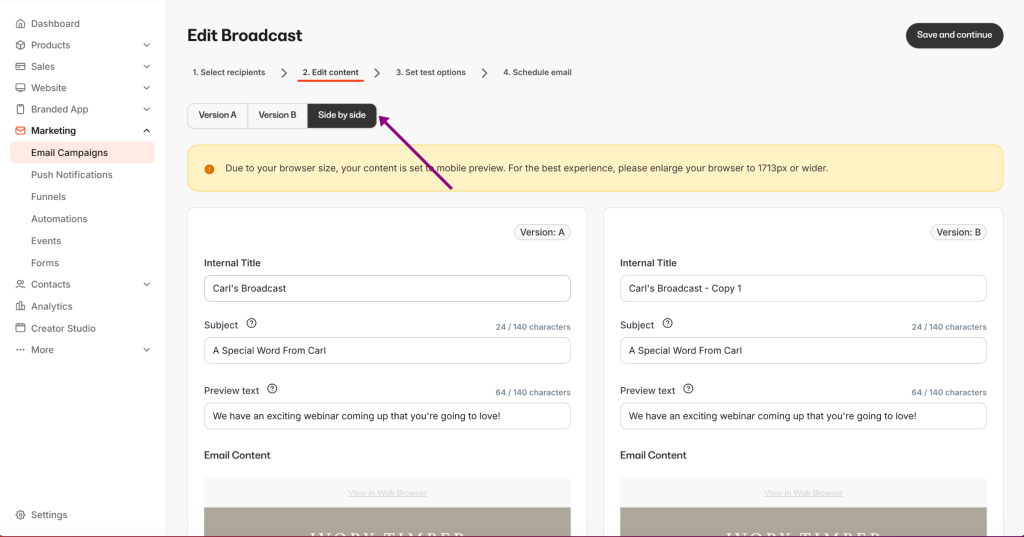
Task: Click View in Web Browser link, Version A
Action: (x=387, y=493)
